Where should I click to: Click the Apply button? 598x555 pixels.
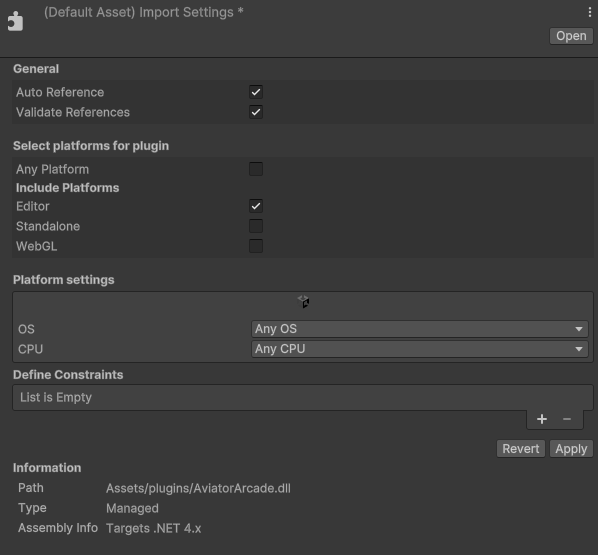pyautogui.click(x=571, y=449)
